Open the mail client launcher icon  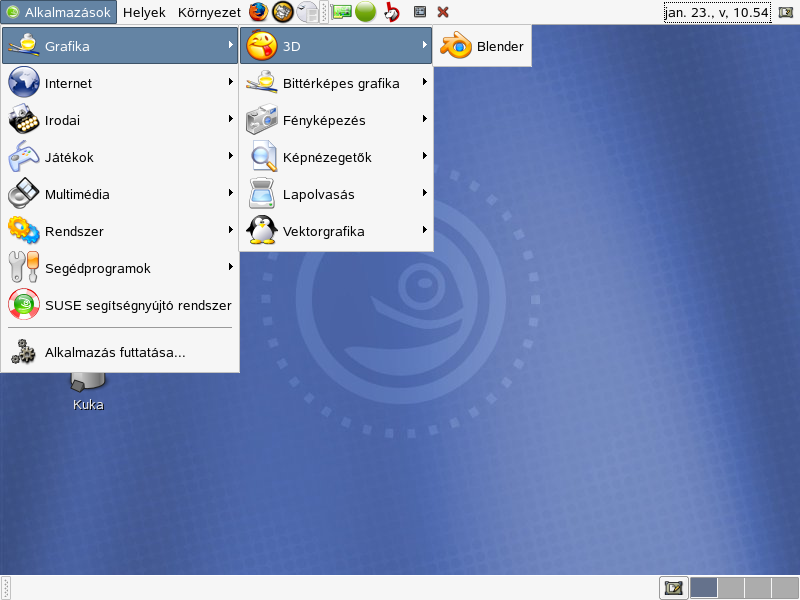point(283,12)
